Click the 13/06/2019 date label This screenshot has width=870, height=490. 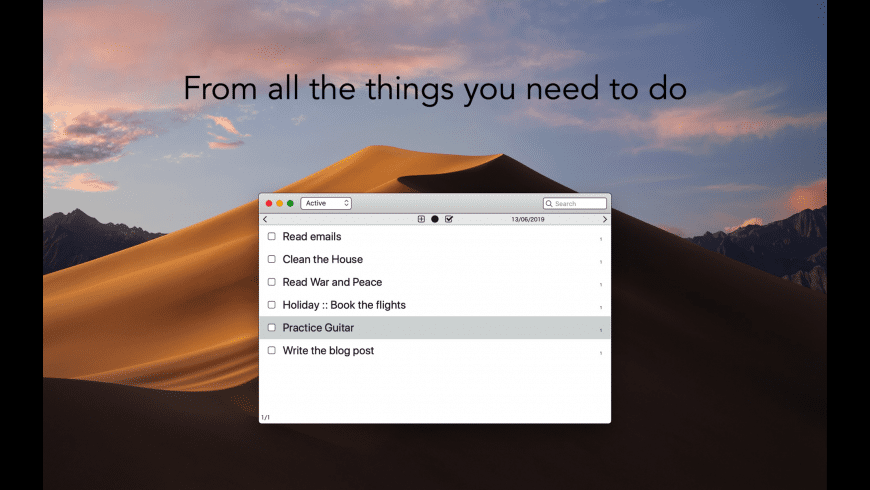coord(528,219)
